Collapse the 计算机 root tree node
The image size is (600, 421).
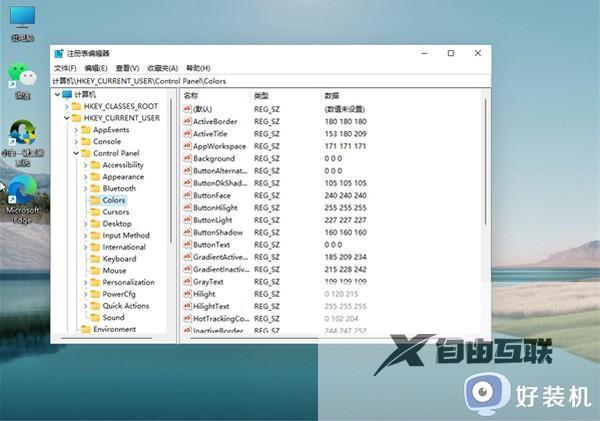click(x=57, y=94)
